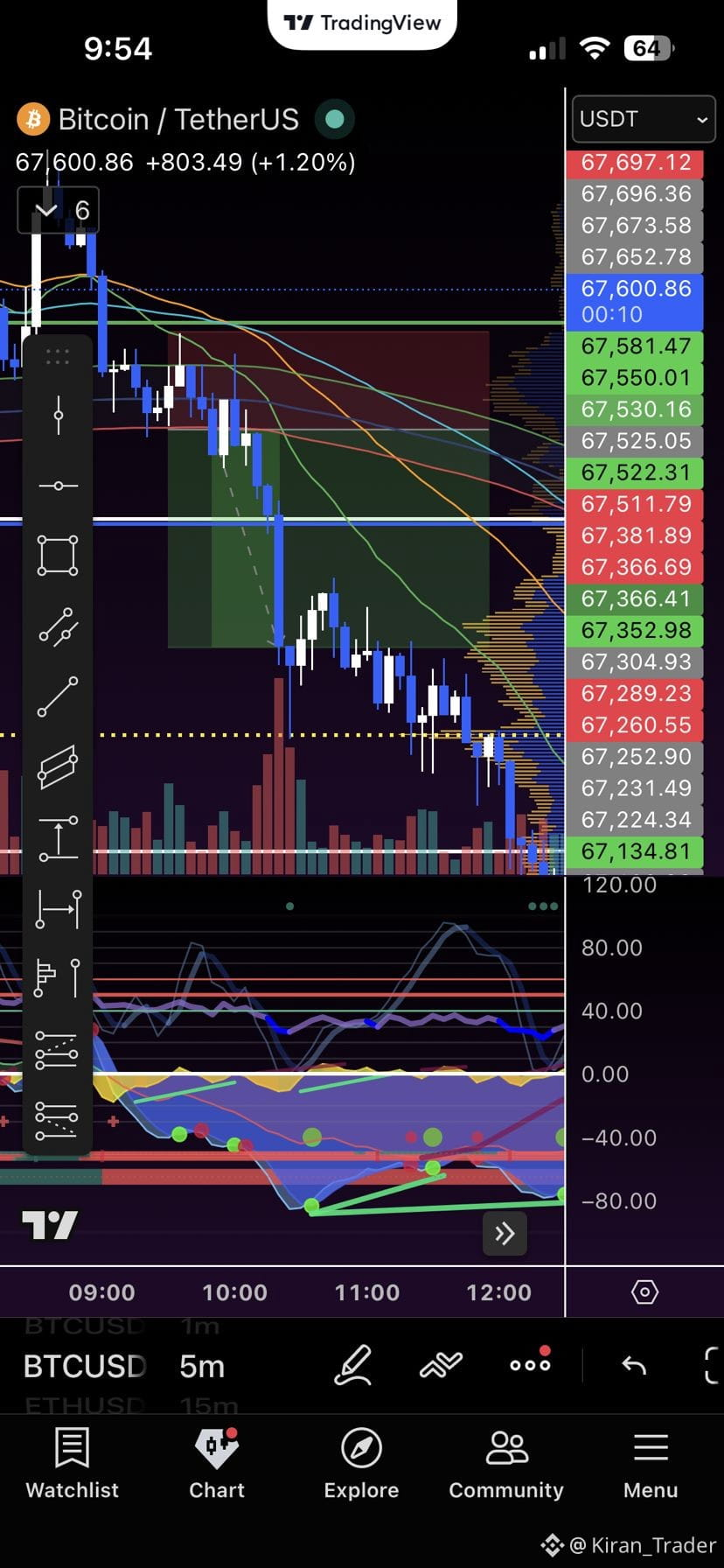Image resolution: width=724 pixels, height=1568 pixels.
Task: Tap the 67,696.36 gray price label
Action: coord(635,193)
